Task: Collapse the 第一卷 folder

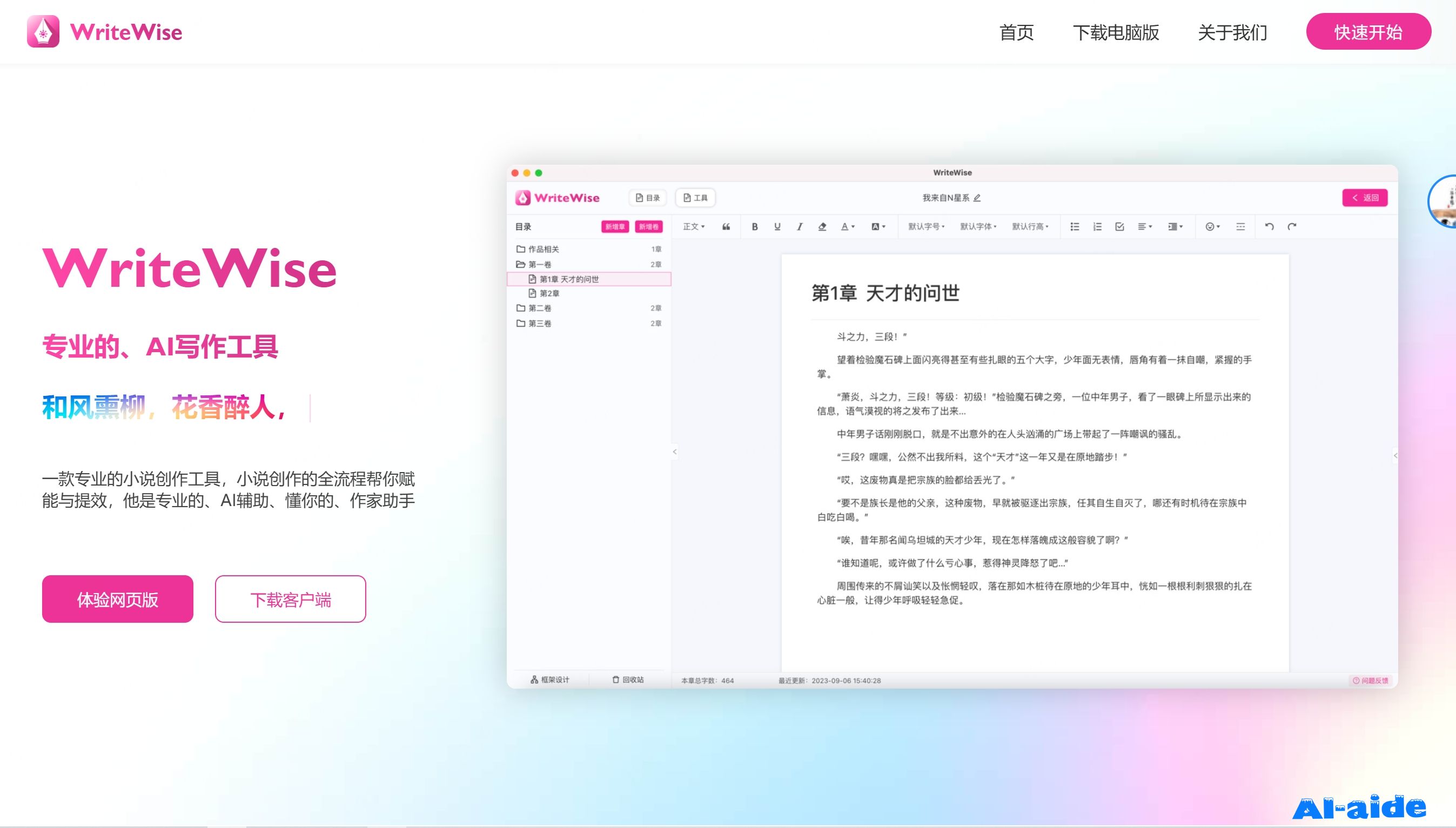Action: (589, 265)
